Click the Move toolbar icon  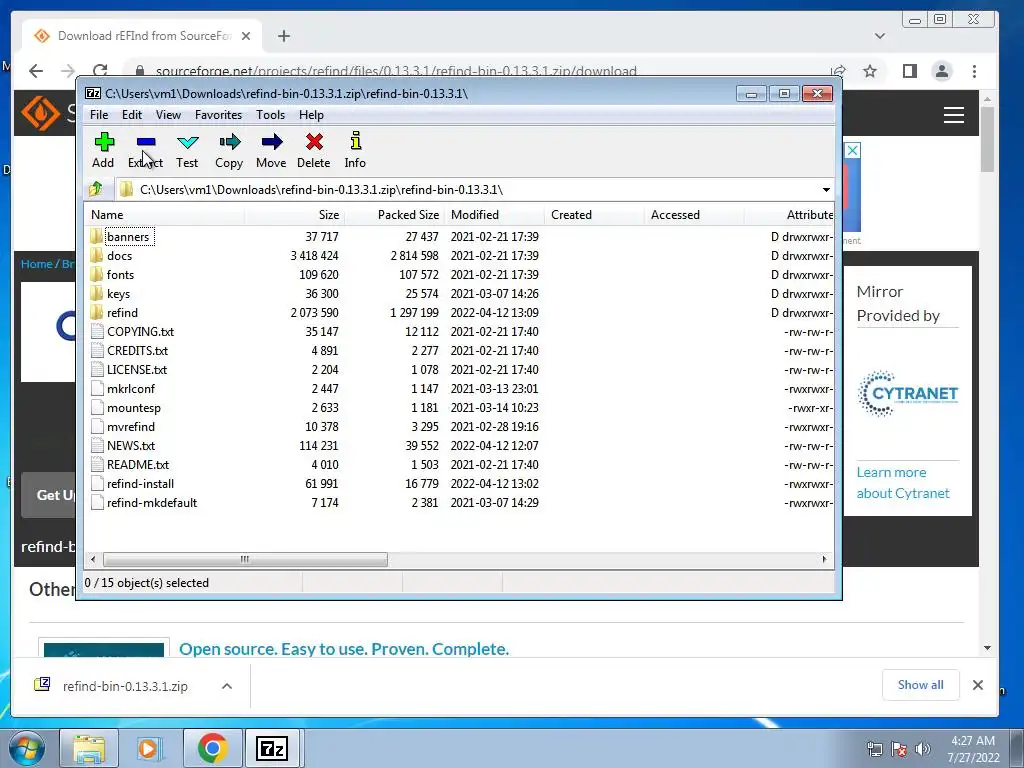pos(271,150)
